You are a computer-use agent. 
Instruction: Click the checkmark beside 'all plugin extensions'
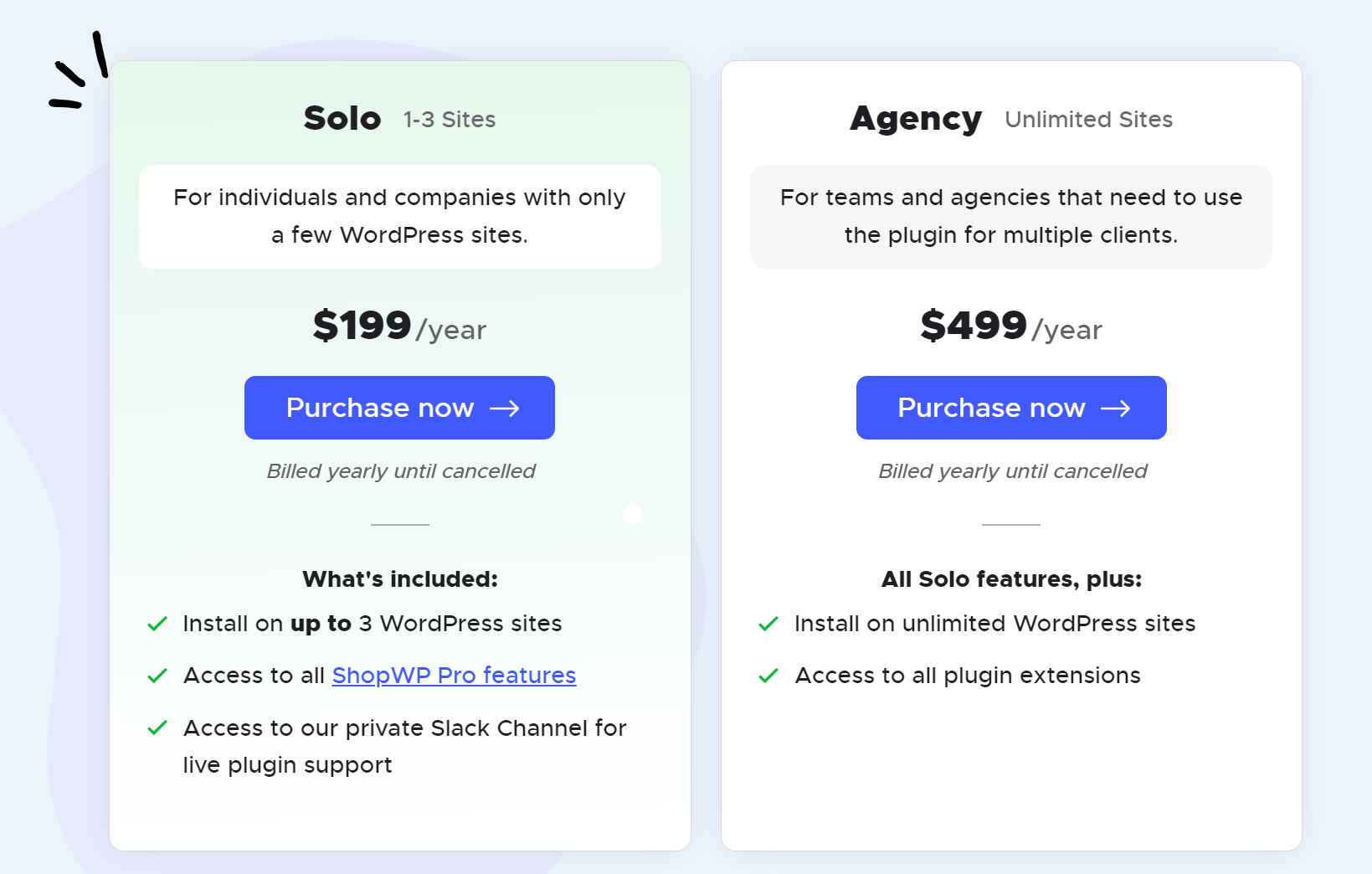tap(768, 676)
